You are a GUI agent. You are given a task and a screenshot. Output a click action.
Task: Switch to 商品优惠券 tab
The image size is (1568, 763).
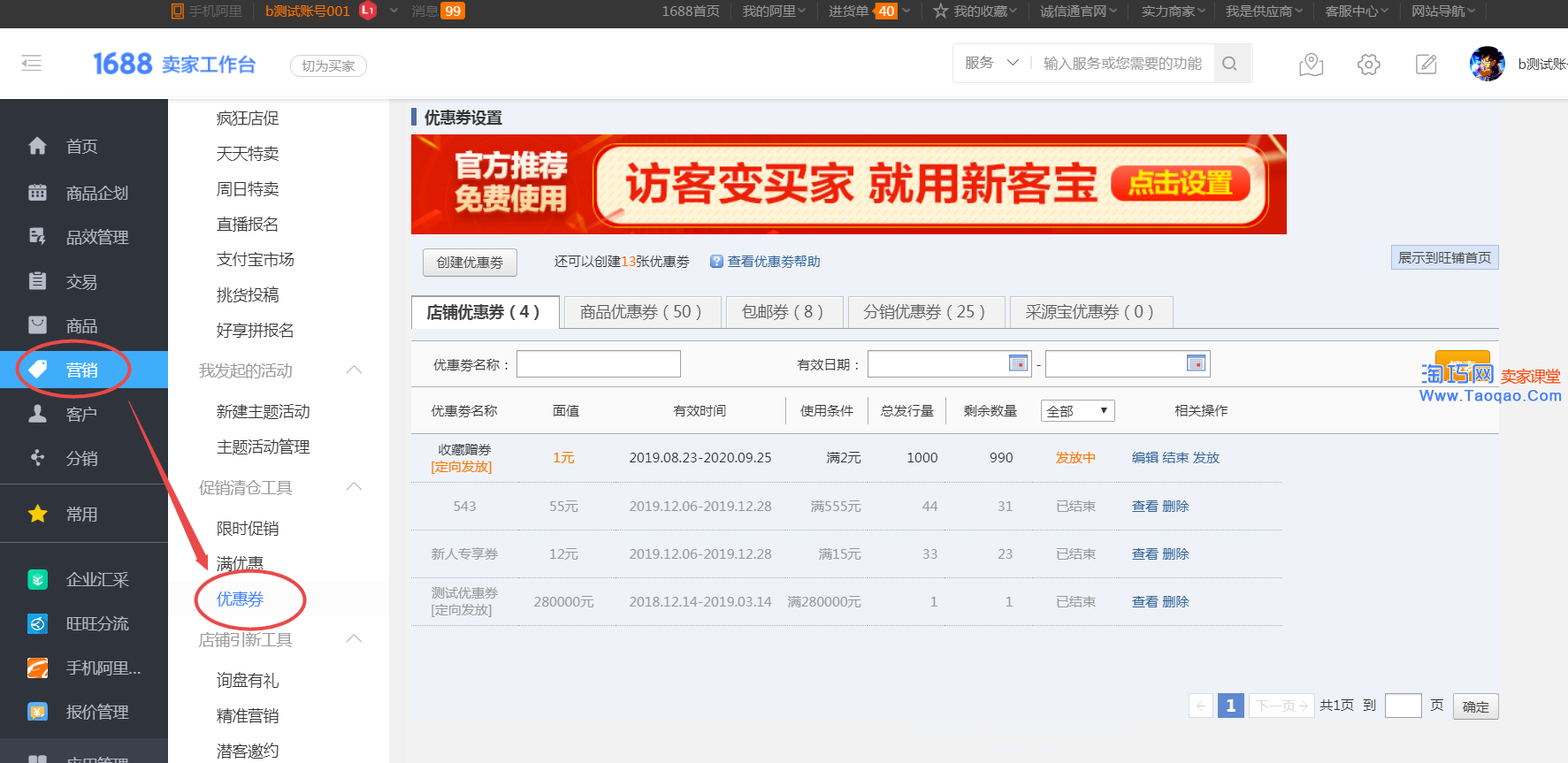[642, 312]
